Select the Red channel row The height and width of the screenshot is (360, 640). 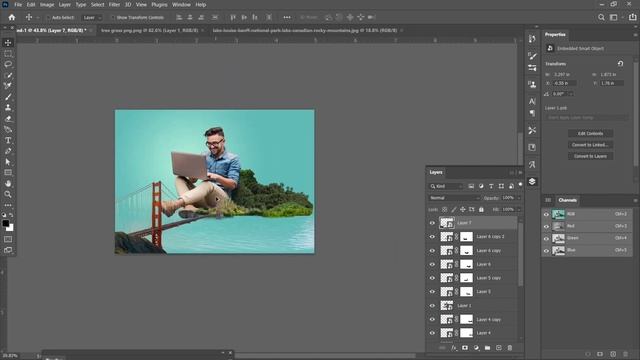[587, 226]
